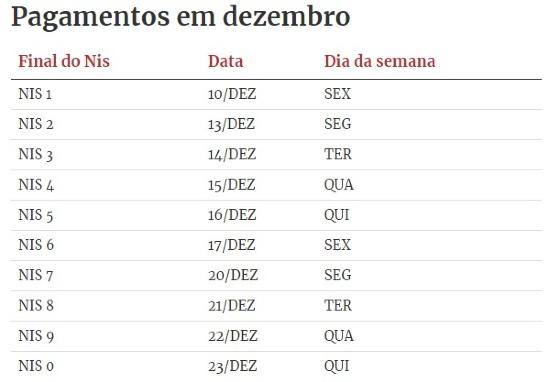Click the 21/DEZ date cell

click(232, 306)
